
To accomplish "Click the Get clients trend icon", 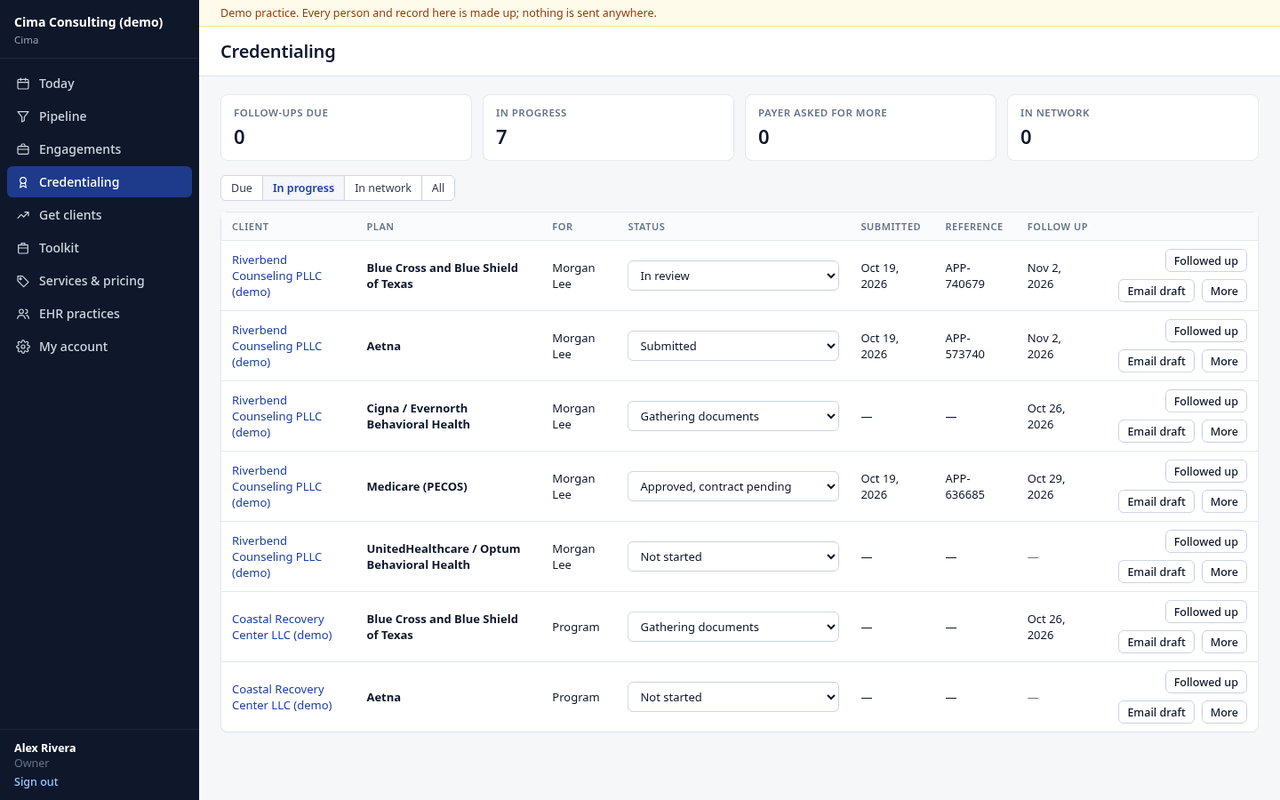I will pyautogui.click(x=23, y=215).
